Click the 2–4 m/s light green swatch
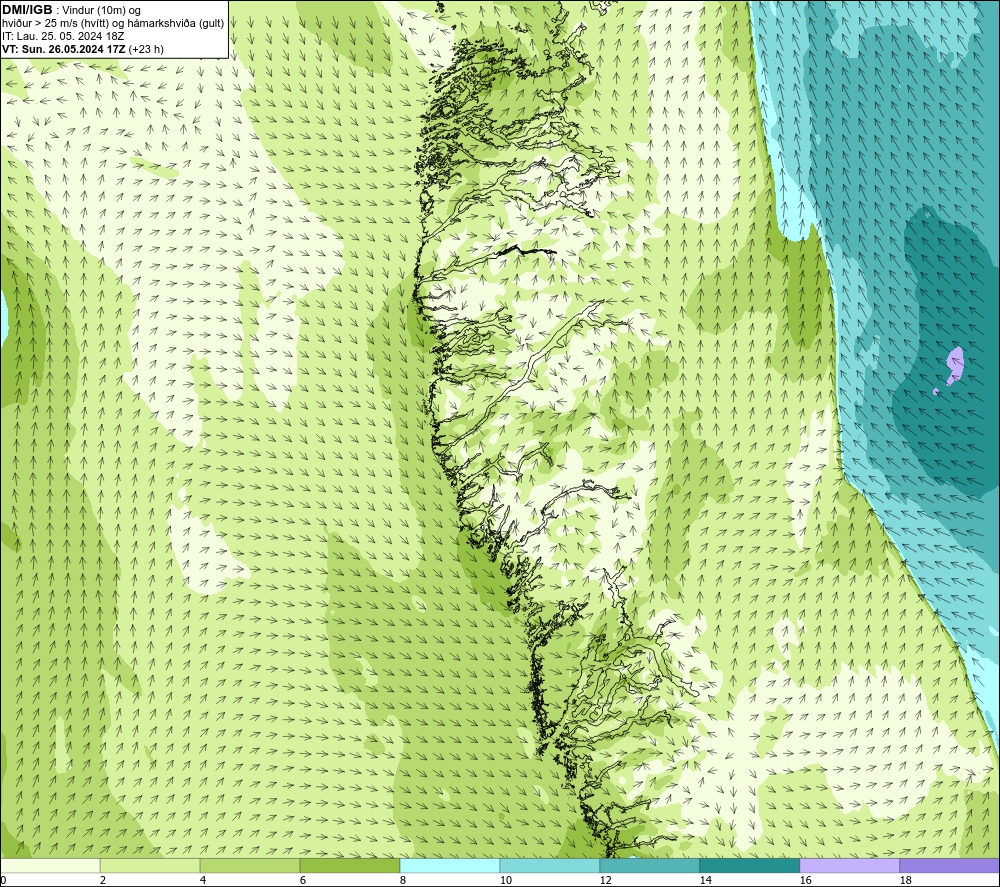This screenshot has width=1000, height=887. pos(150,865)
